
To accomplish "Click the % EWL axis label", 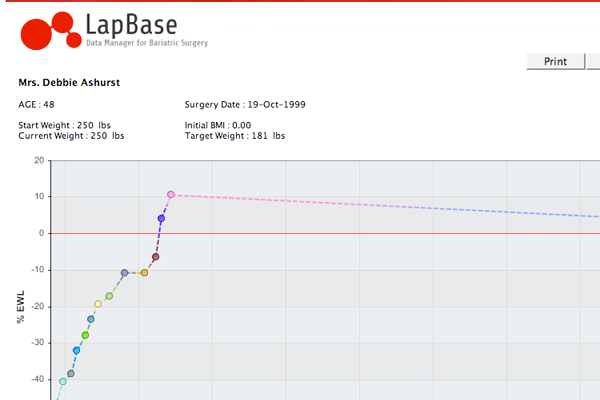I will tap(20, 305).
